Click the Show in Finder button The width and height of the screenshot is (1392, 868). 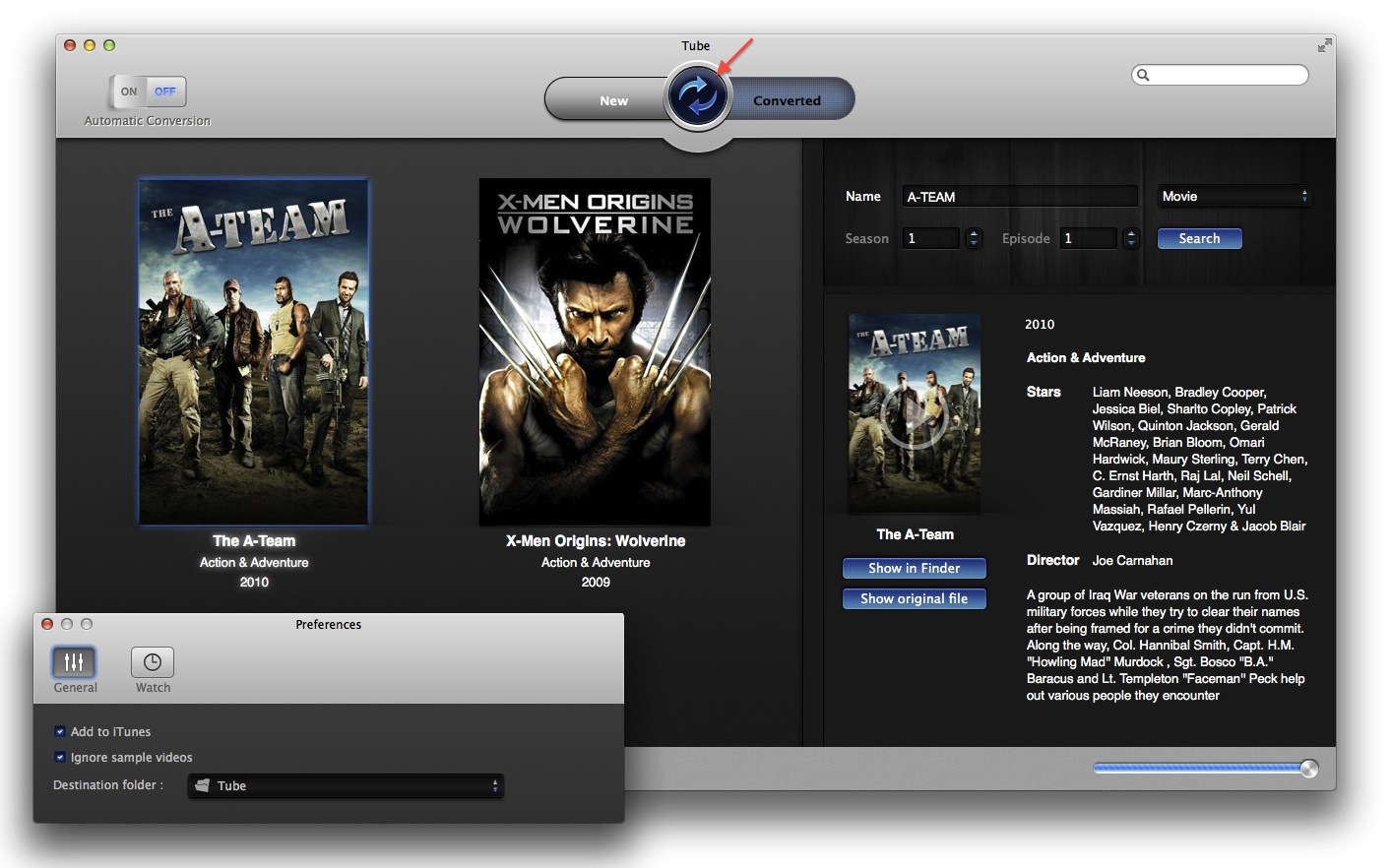914,568
